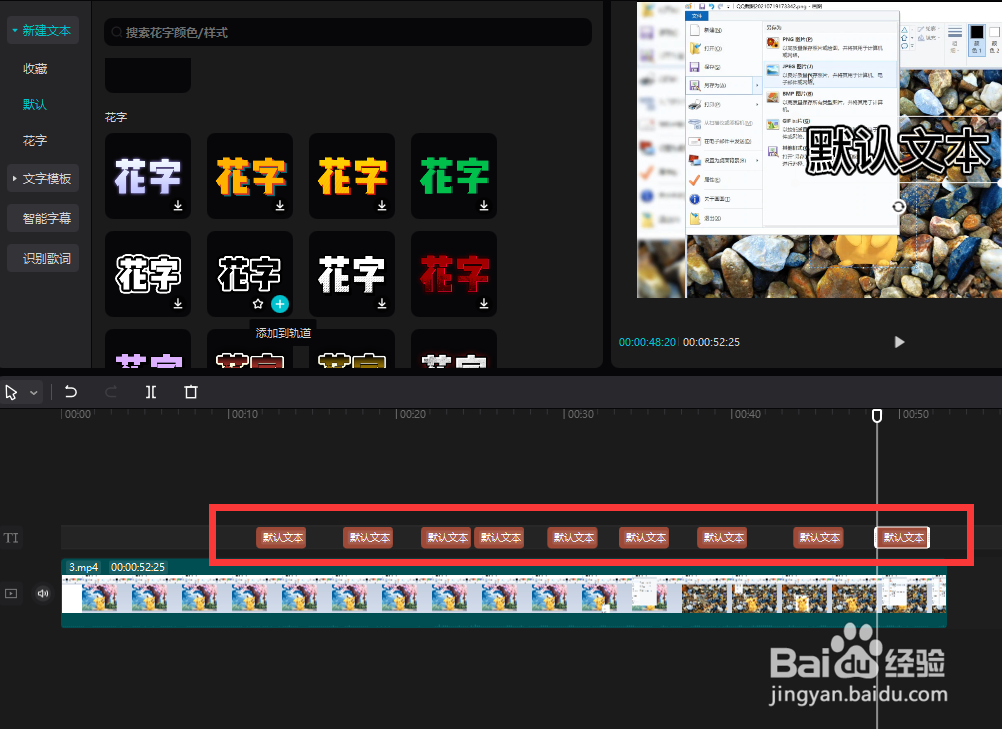Select the first 默认文本 clip on timeline
The height and width of the screenshot is (729, 1002).
[281, 537]
